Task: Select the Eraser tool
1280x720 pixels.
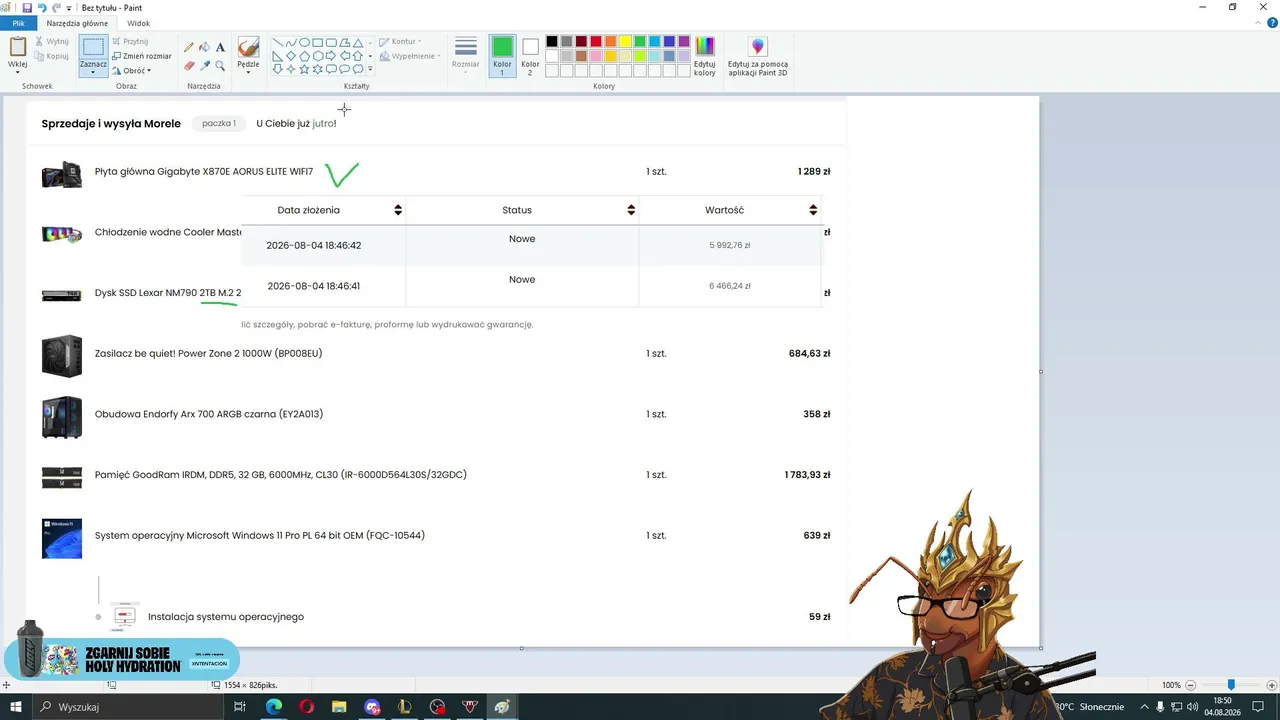Action: (189, 66)
